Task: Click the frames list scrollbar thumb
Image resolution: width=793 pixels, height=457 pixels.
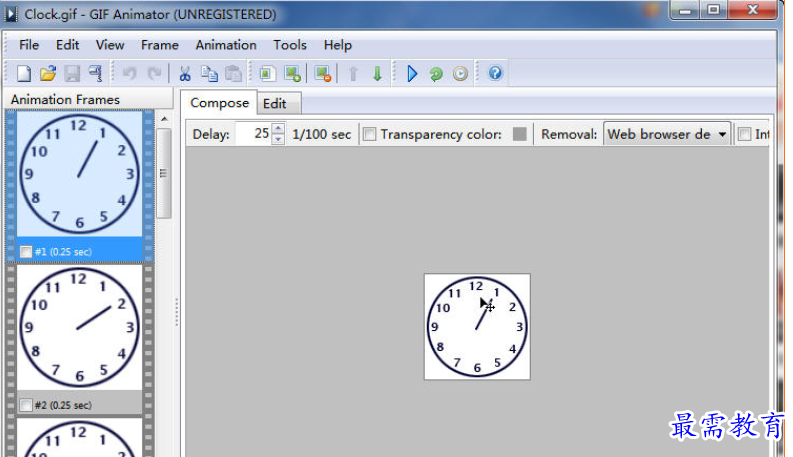Action: 163,173
